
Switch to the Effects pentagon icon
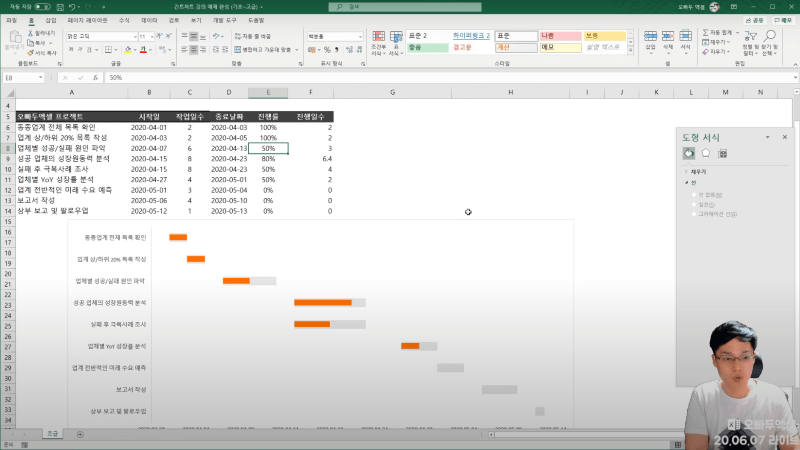(x=706, y=153)
